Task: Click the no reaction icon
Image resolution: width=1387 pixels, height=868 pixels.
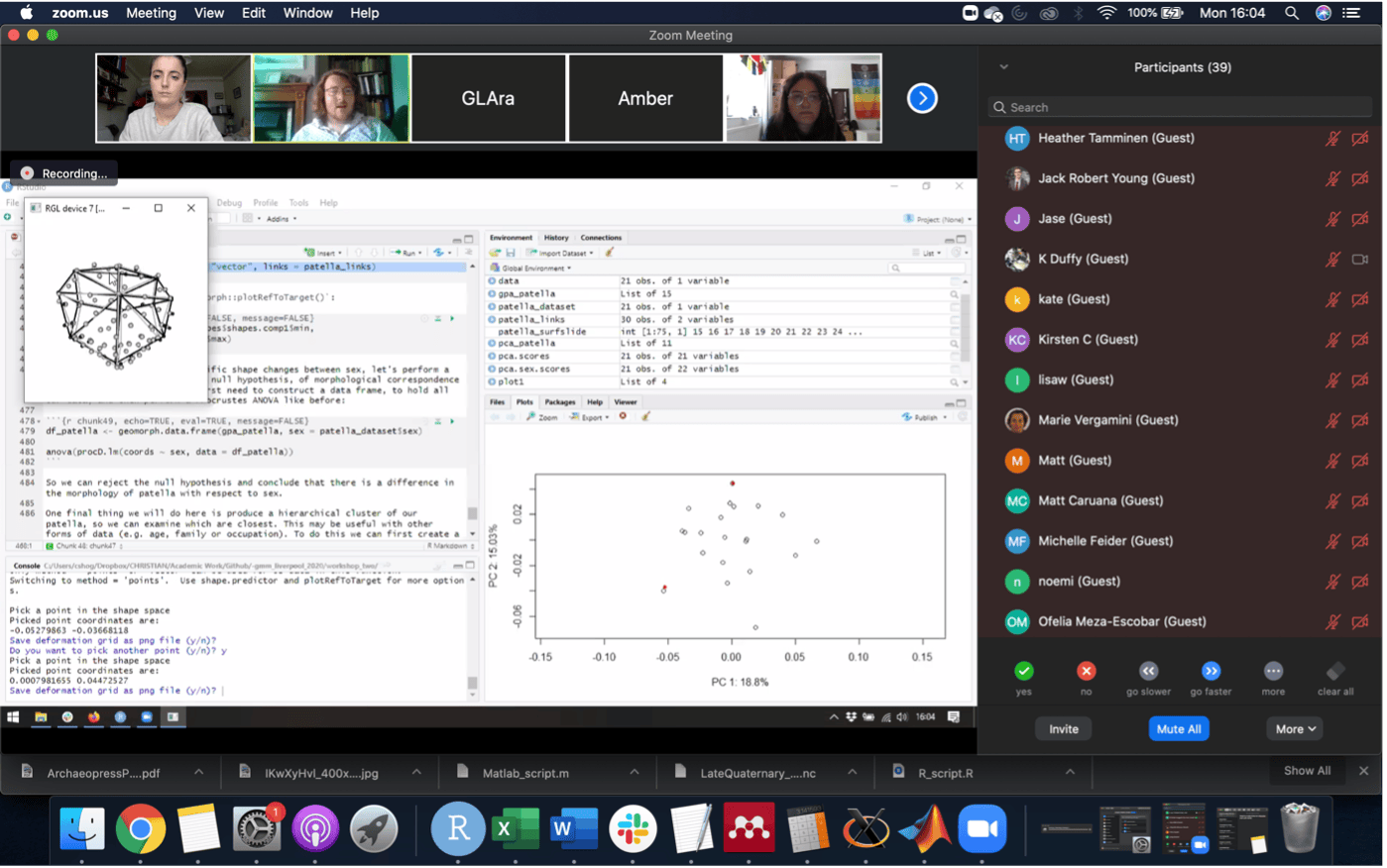Action: coord(1087,671)
